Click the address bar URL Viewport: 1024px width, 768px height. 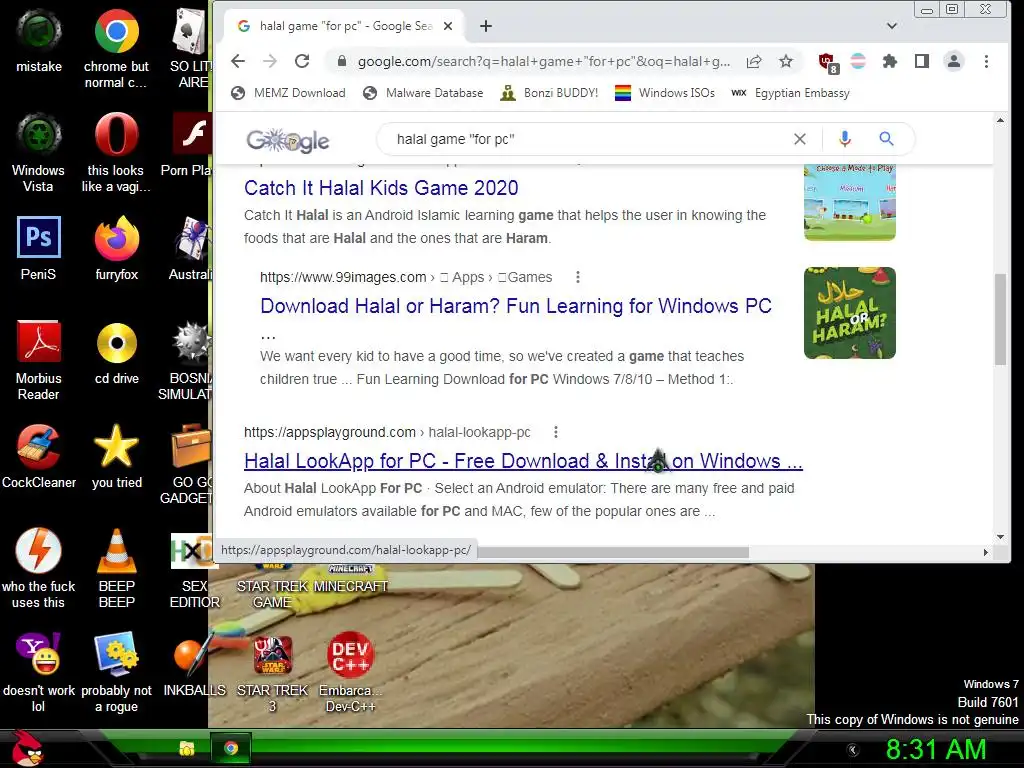click(543, 61)
